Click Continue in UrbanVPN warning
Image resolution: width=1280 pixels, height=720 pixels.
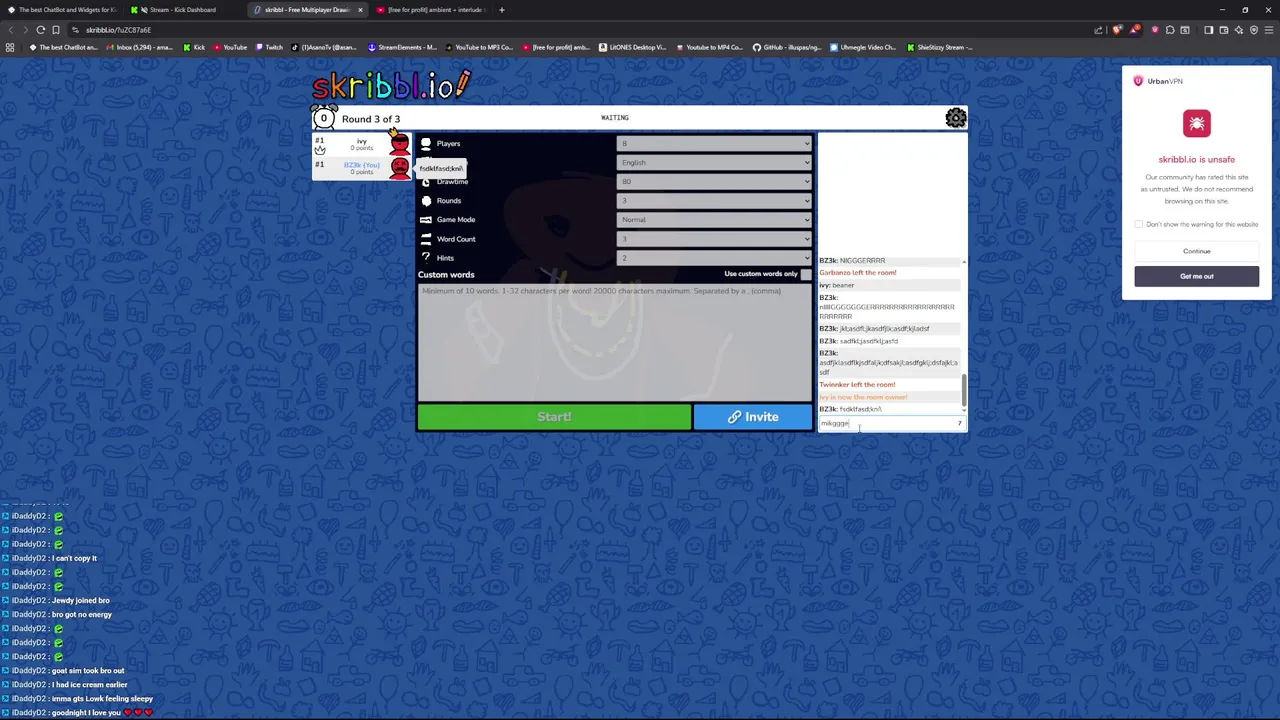(1196, 251)
